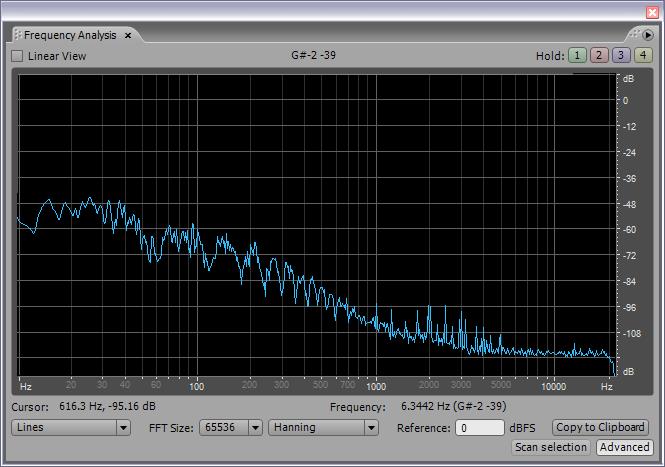The width and height of the screenshot is (665, 467).
Task: Click the panel grip icon beside the play arrow
Action: pyautogui.click(x=634, y=34)
